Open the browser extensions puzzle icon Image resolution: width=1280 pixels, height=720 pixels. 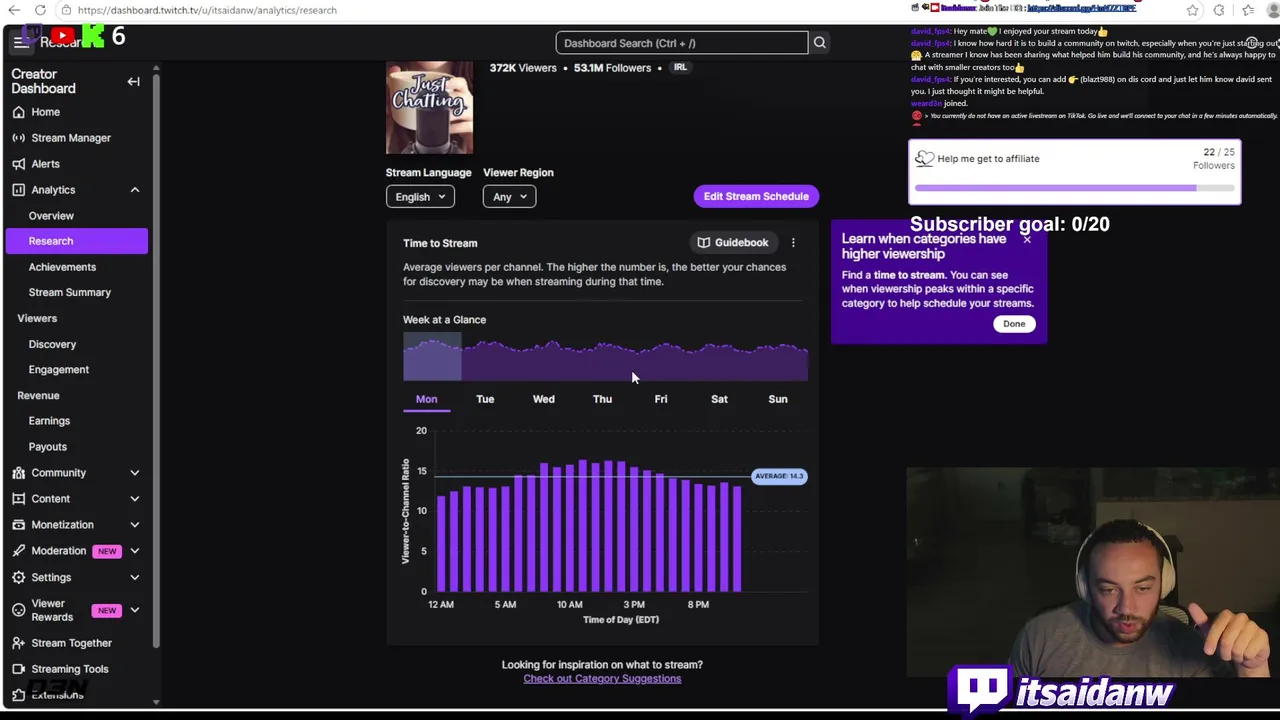pos(1219,10)
